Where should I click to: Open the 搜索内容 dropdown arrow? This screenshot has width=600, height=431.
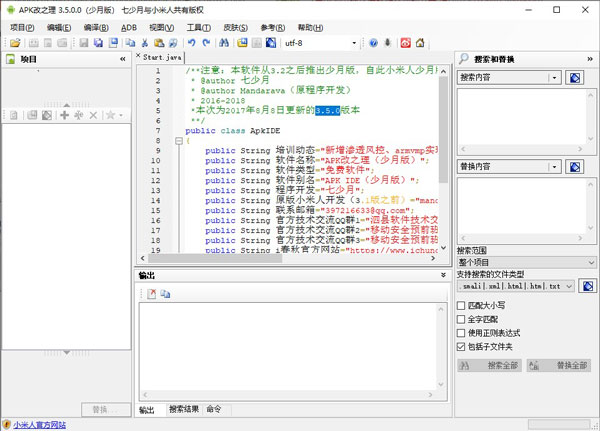pyautogui.click(x=554, y=78)
